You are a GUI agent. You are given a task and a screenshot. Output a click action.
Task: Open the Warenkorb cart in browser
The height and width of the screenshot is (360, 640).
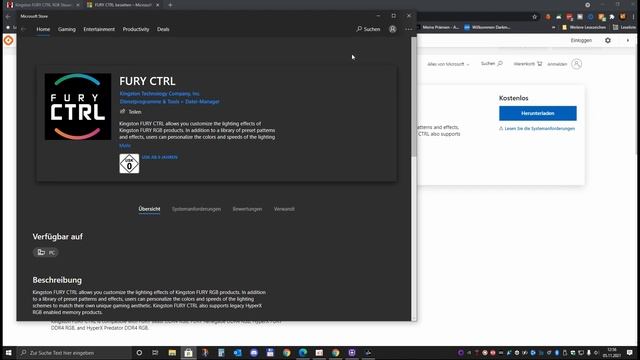528,64
